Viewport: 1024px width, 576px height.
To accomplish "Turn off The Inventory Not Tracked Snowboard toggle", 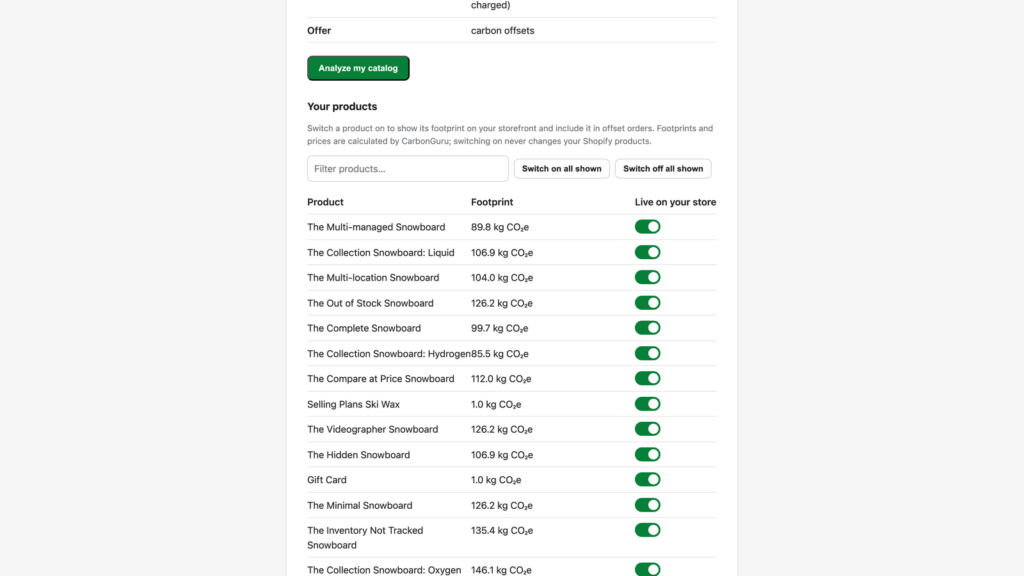I will coord(647,530).
